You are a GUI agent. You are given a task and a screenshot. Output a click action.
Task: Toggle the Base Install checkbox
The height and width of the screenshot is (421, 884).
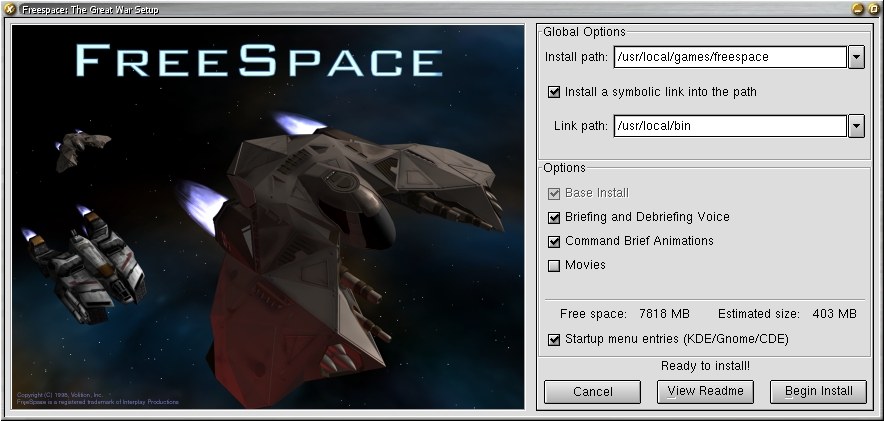(554, 193)
